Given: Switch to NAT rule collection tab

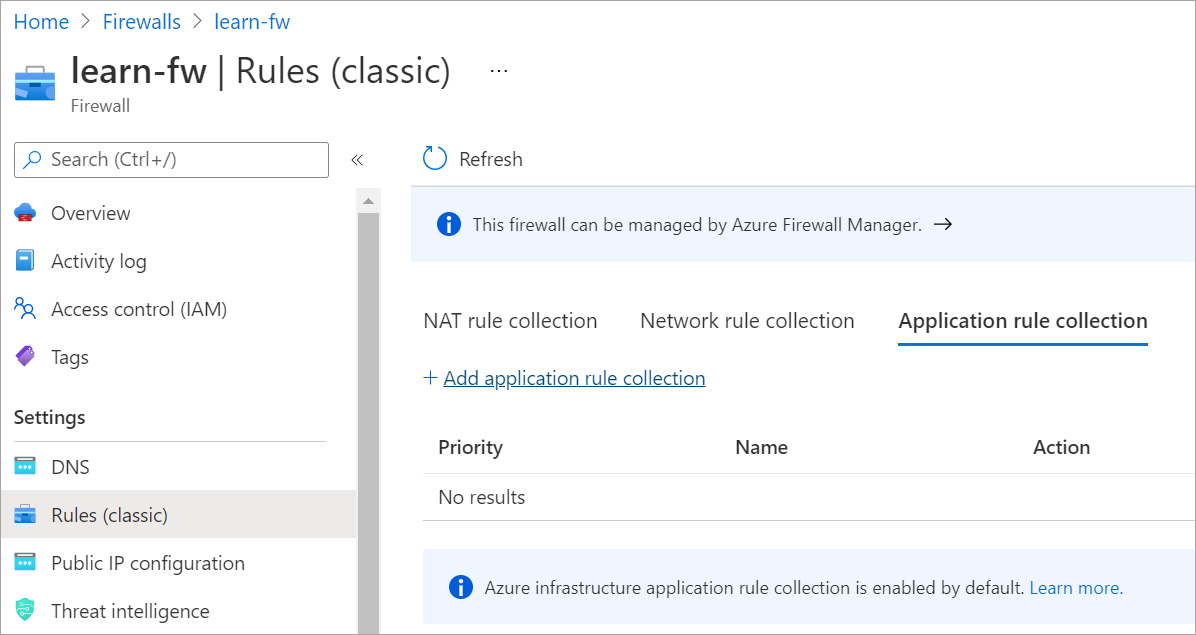Looking at the screenshot, I should [510, 321].
